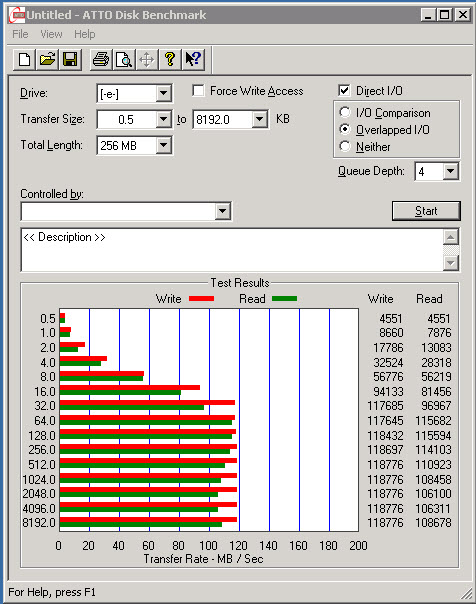Open the File menu
This screenshot has height=604, width=476.
tap(20, 34)
